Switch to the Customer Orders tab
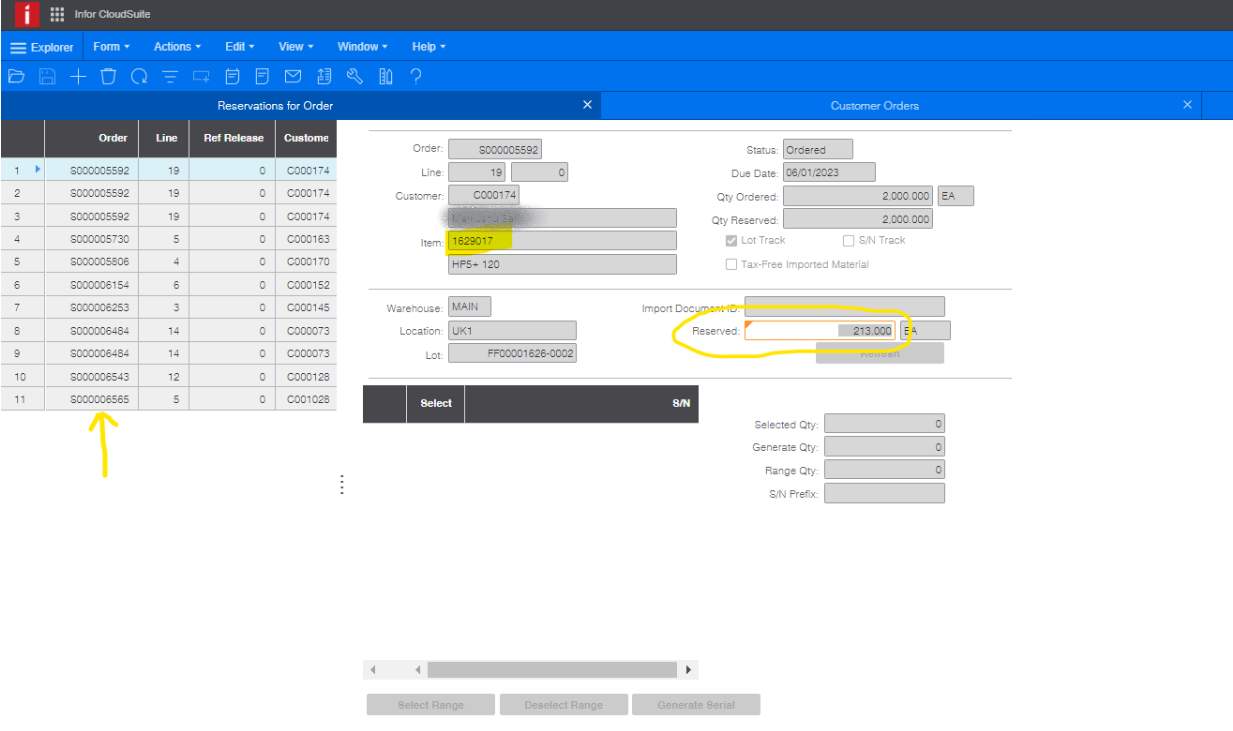The width and height of the screenshot is (1233, 731). [874, 105]
